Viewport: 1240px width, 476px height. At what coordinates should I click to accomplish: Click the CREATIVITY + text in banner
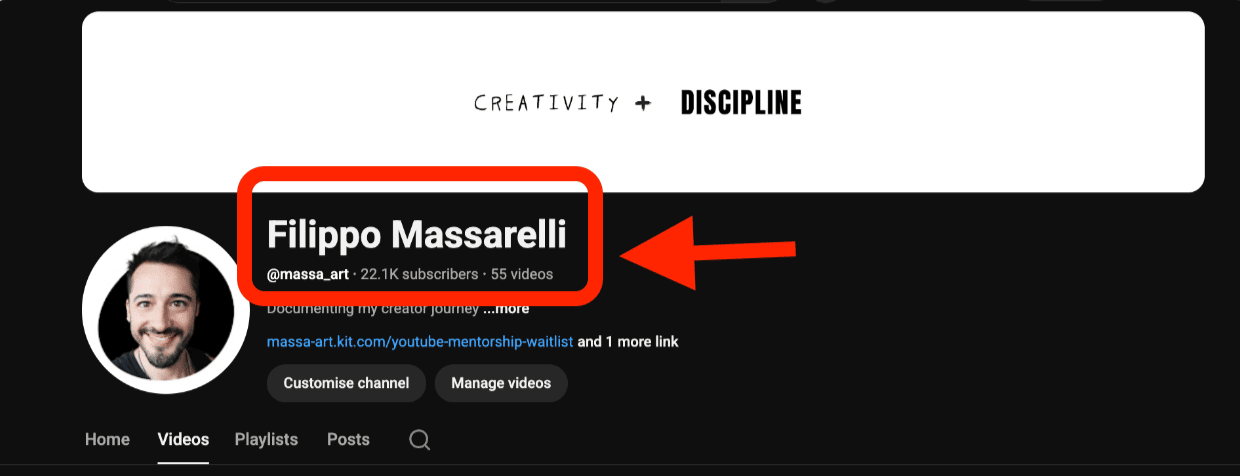[x=563, y=102]
